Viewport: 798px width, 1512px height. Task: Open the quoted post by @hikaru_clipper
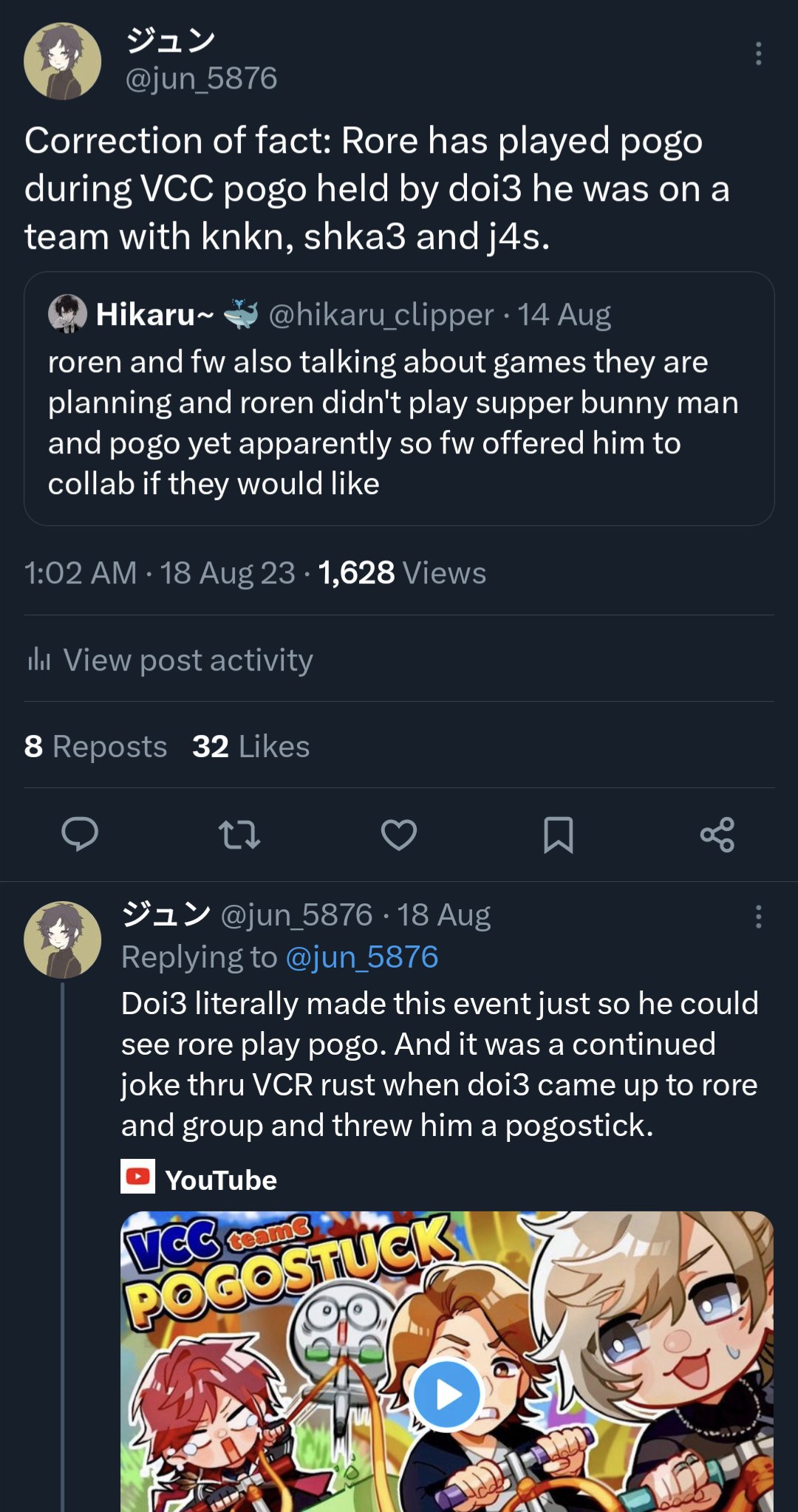[x=399, y=421]
